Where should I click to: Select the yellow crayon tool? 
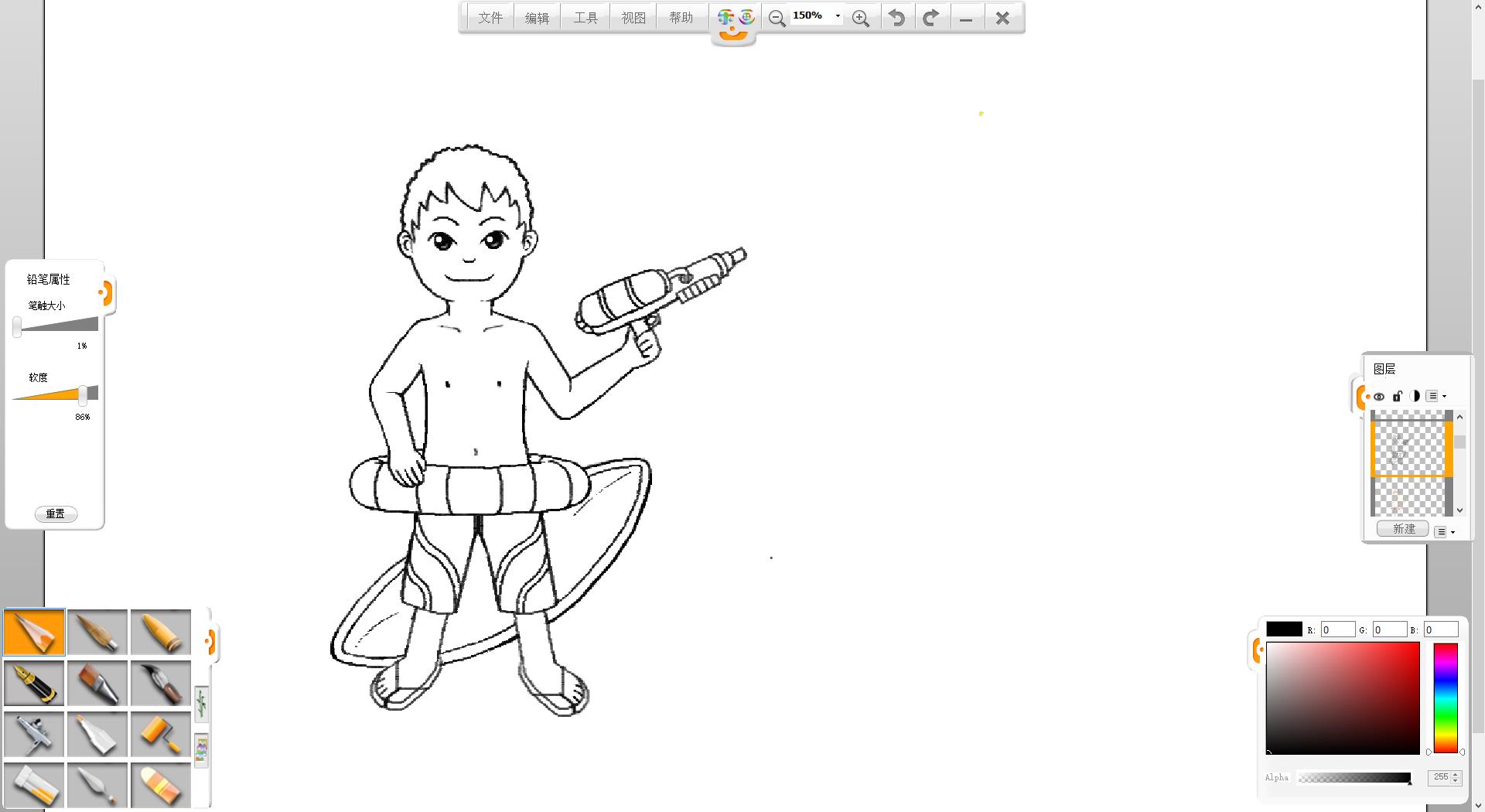(161, 633)
